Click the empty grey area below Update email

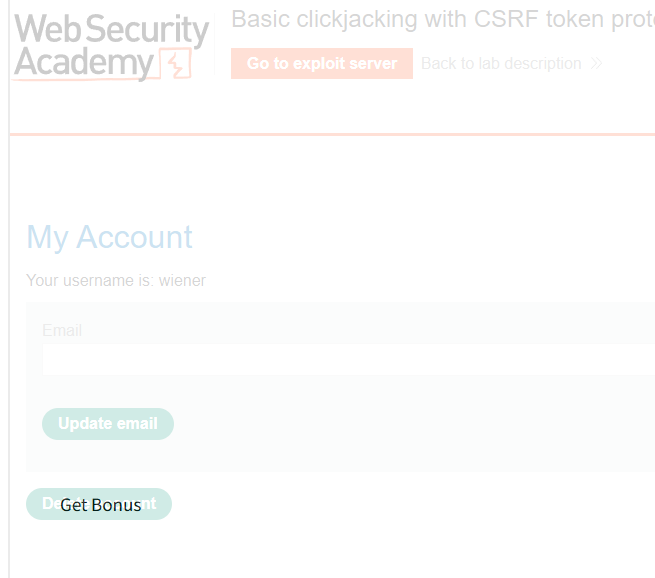click(334, 456)
